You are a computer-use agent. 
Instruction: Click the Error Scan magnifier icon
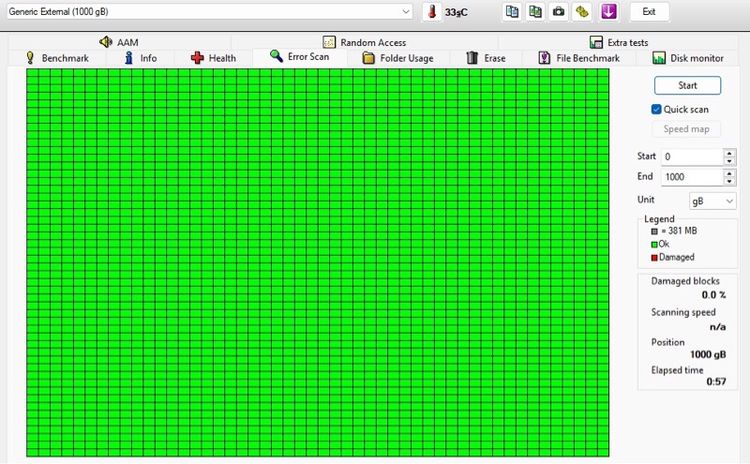point(276,56)
